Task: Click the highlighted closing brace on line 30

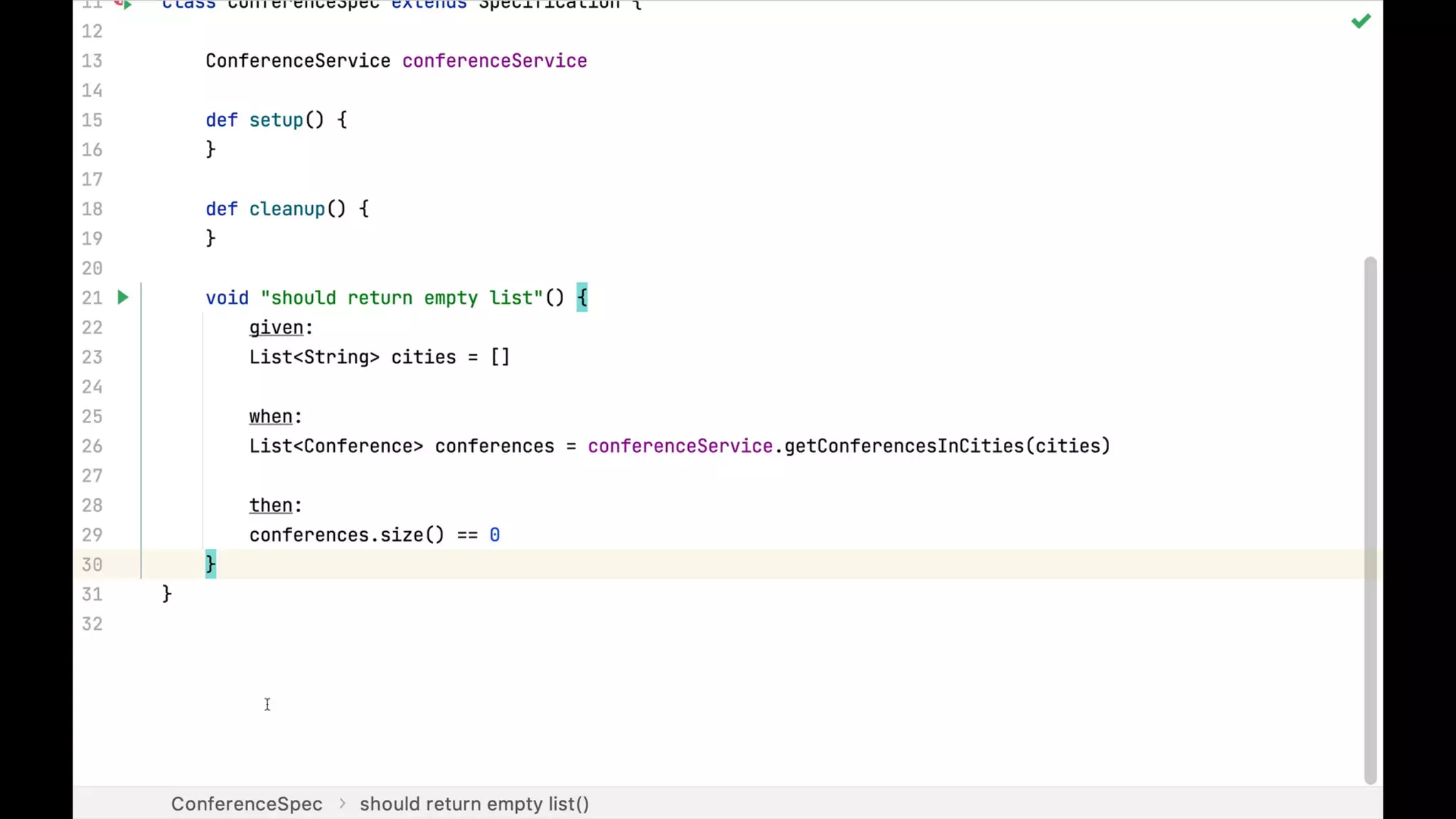Action: (x=210, y=564)
